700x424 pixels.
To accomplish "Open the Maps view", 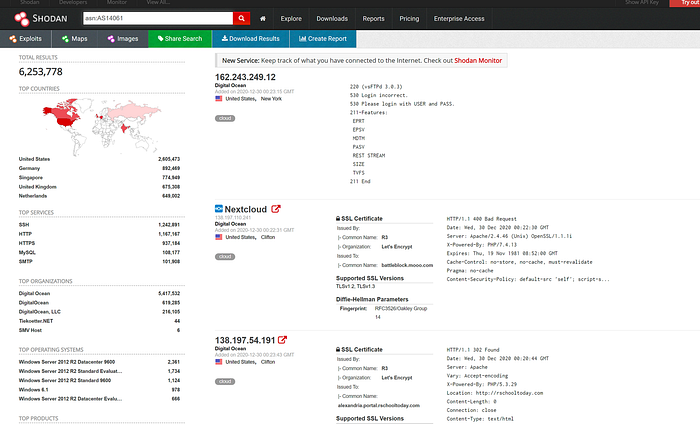I will click(75, 39).
